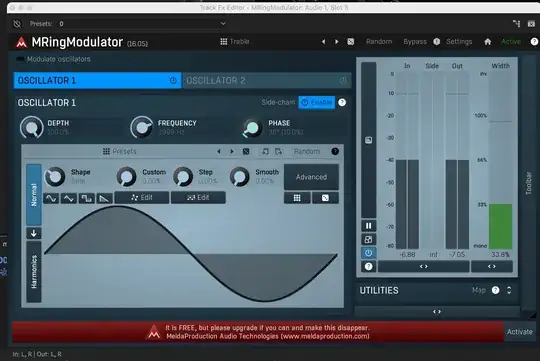
Task: Click Random in the shape panel
Action: tap(307, 152)
